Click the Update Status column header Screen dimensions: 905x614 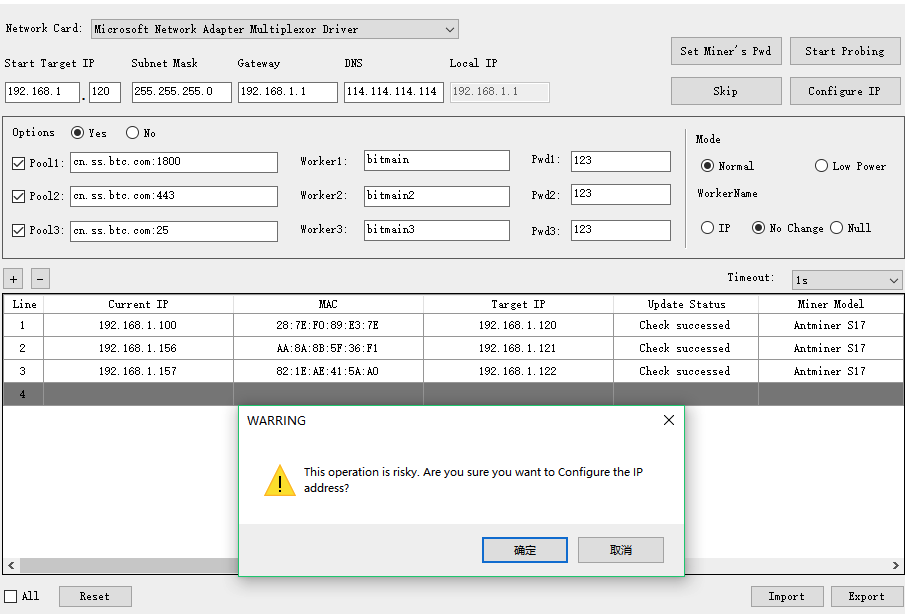pyautogui.click(x=686, y=304)
